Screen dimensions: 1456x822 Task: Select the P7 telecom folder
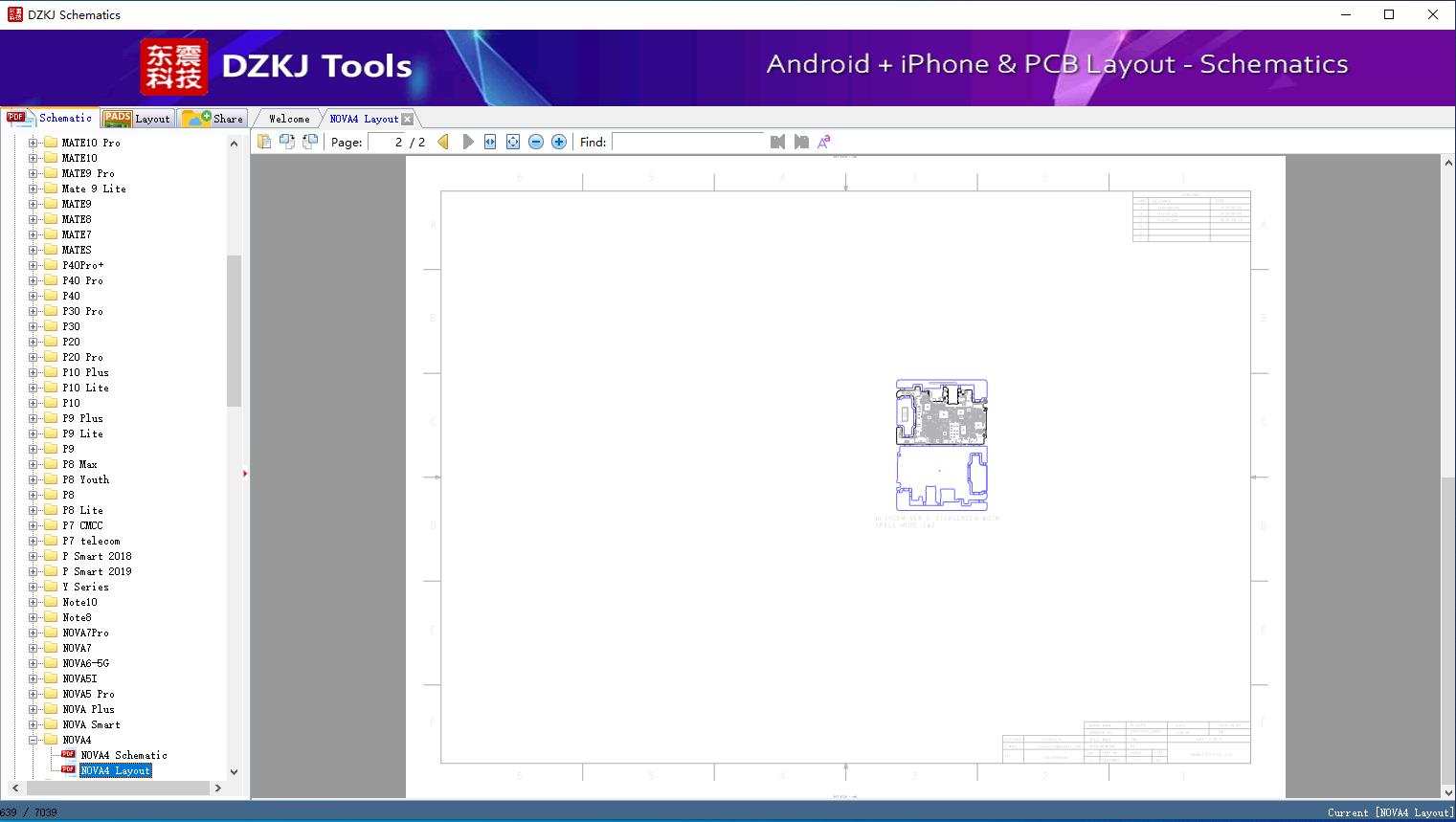[x=91, y=541]
